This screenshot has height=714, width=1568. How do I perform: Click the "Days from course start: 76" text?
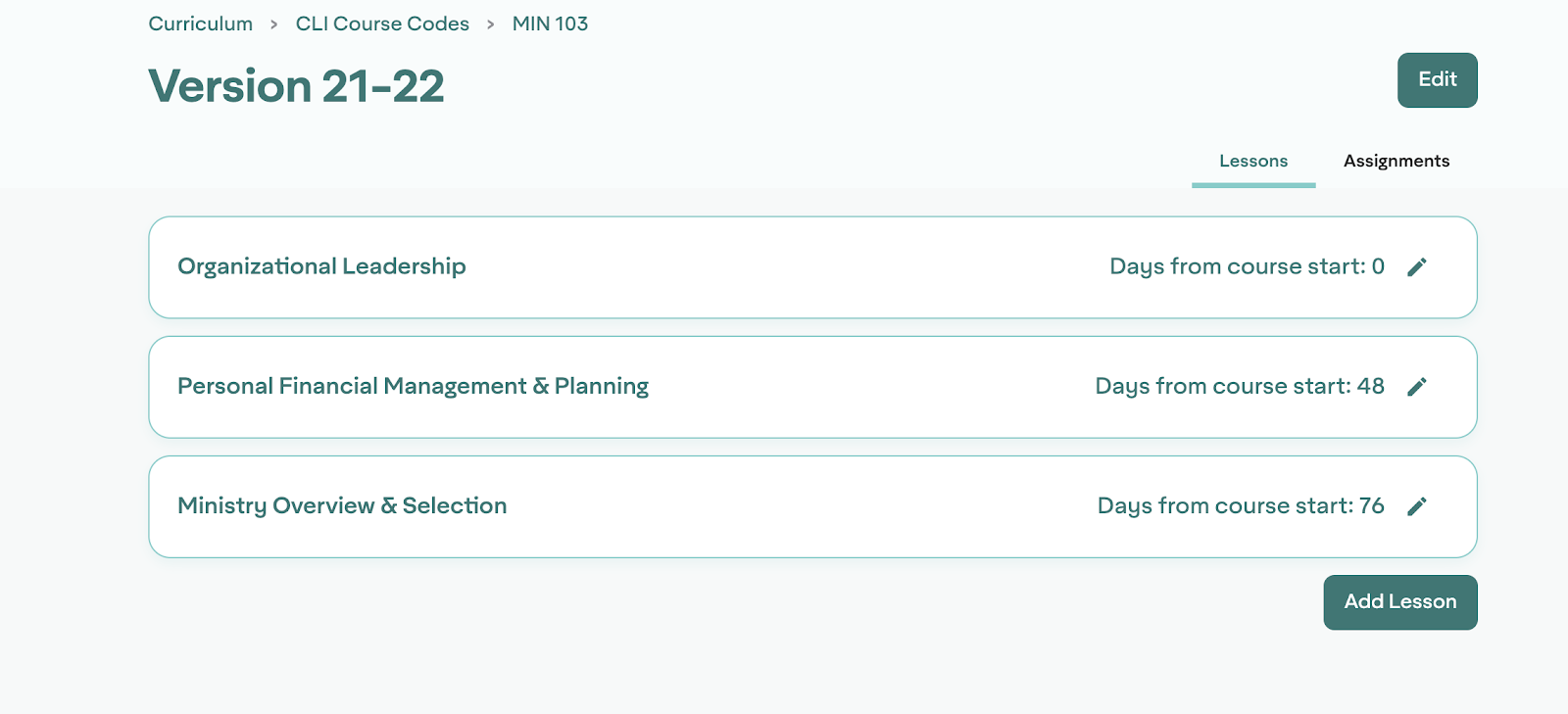[1241, 505]
